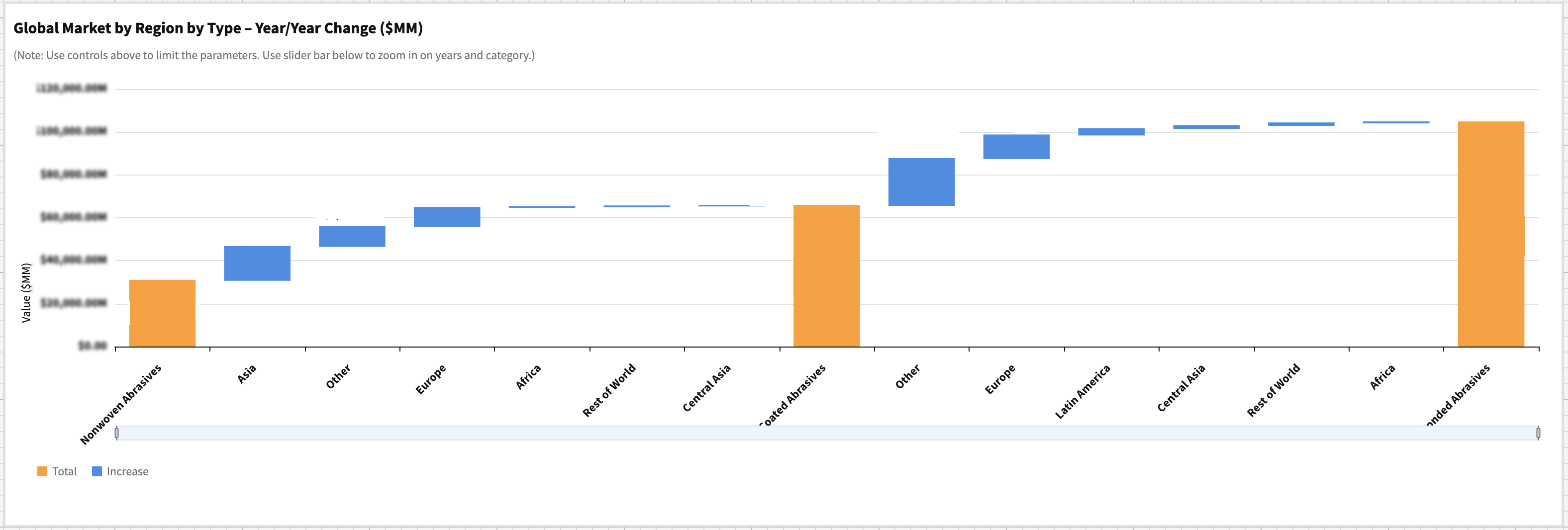Click the blue Europe bar right of Coated Abrasives
This screenshot has width=1568, height=530.
[1016, 147]
